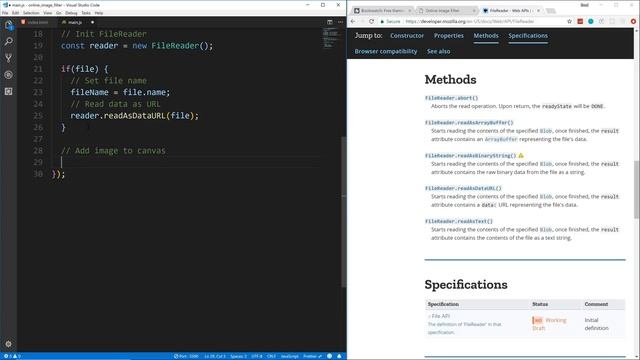Click the Ln/Col cursor position indicator
640x360 pixels.
pyautogui.click(x=215, y=356)
